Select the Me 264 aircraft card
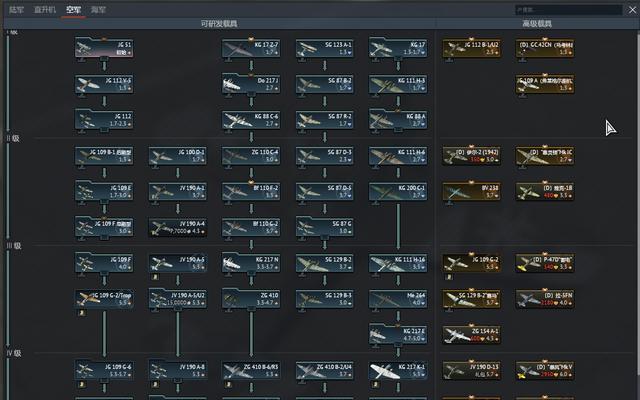 click(x=398, y=299)
